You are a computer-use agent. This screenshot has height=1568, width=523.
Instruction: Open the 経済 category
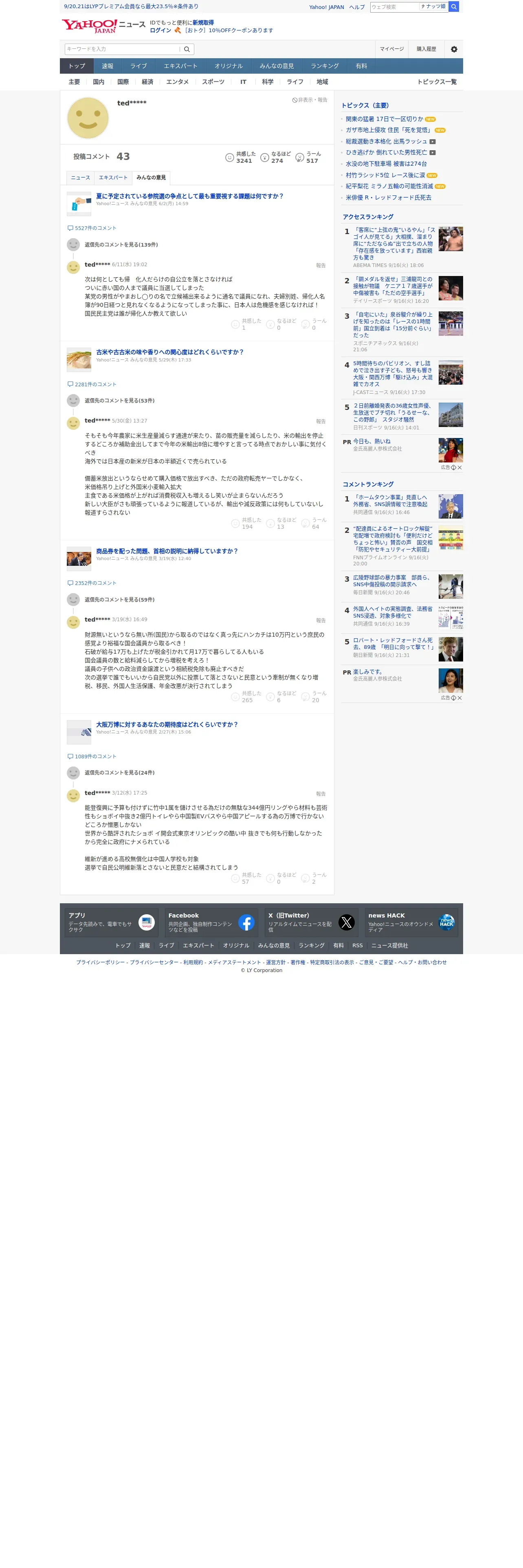point(147,82)
